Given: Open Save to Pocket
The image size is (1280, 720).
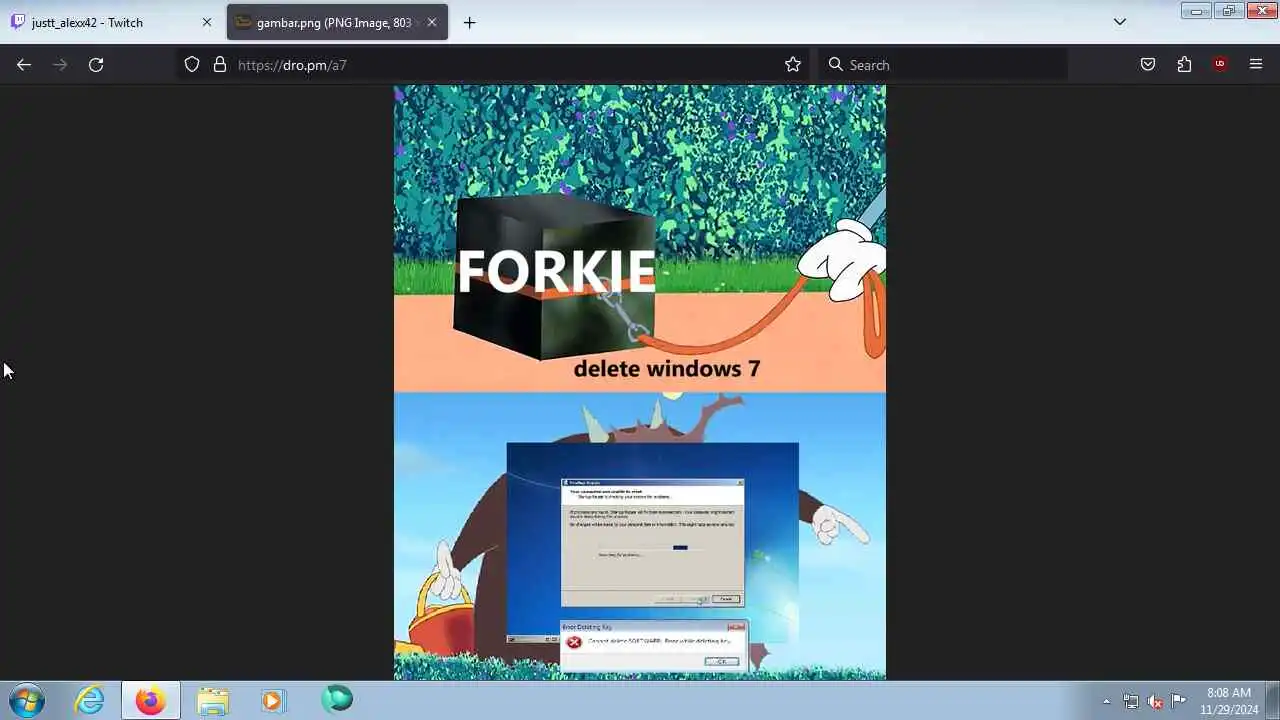Looking at the screenshot, I should pyautogui.click(x=1148, y=65).
